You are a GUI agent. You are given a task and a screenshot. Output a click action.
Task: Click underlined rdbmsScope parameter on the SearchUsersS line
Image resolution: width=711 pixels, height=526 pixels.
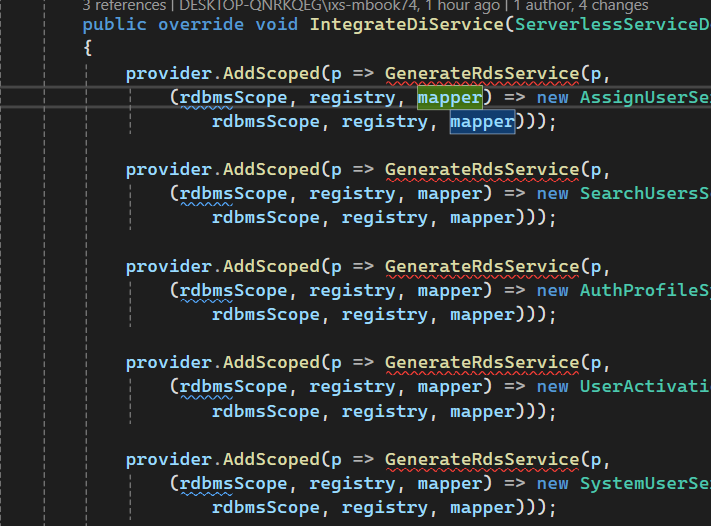(234, 194)
